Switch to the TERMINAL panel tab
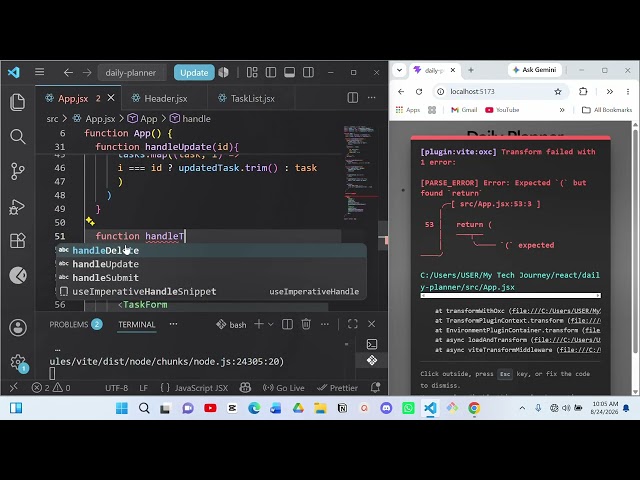 point(137,324)
